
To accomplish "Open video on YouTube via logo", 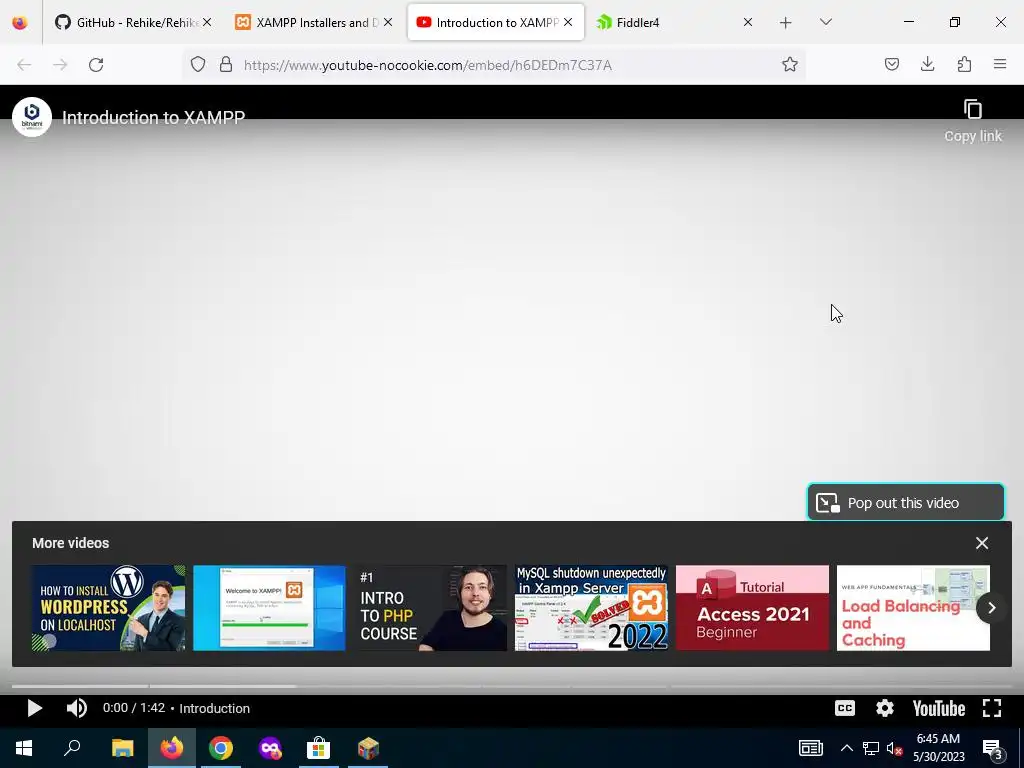I will coord(938,708).
